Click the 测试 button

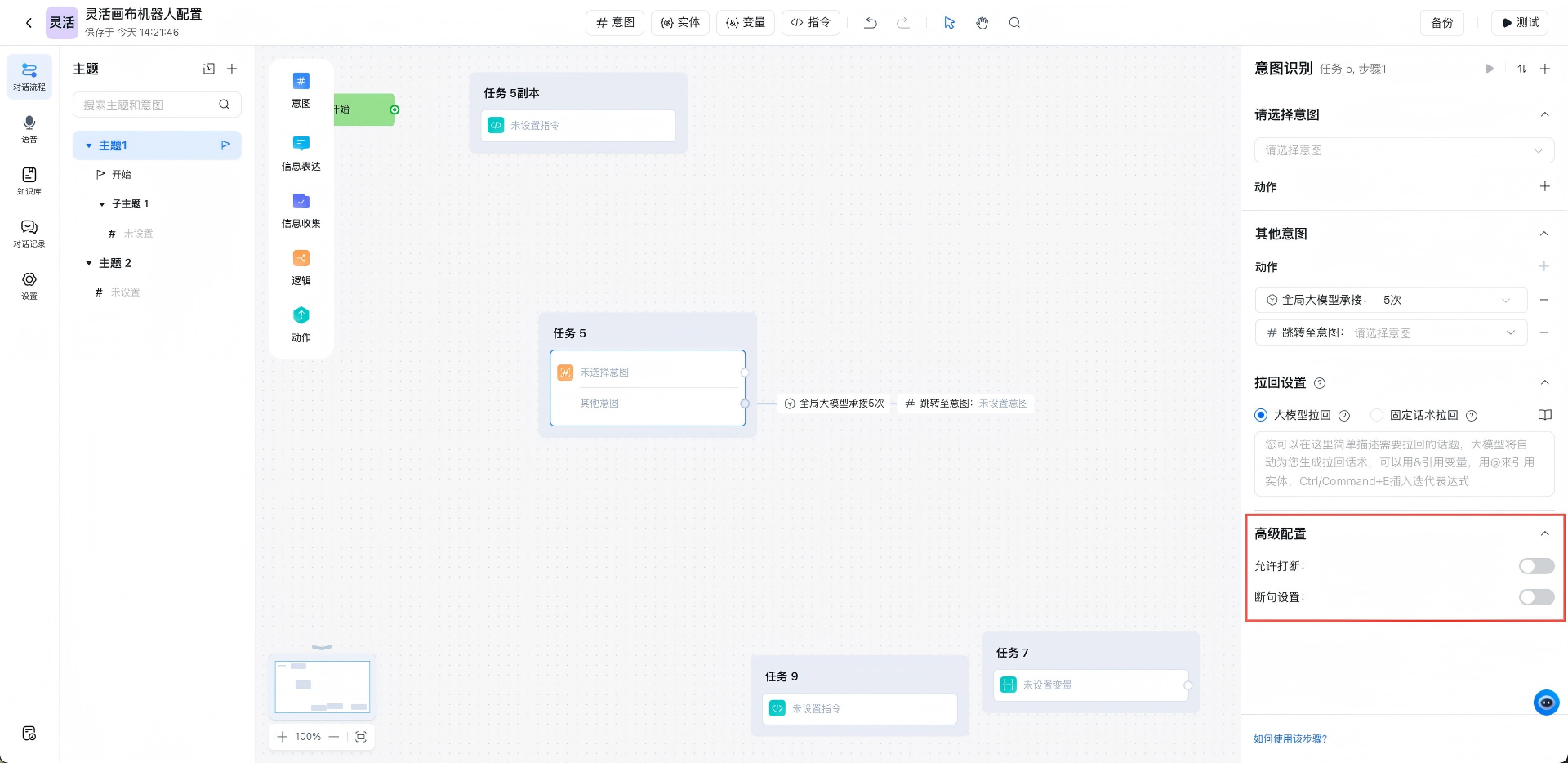coord(1520,23)
